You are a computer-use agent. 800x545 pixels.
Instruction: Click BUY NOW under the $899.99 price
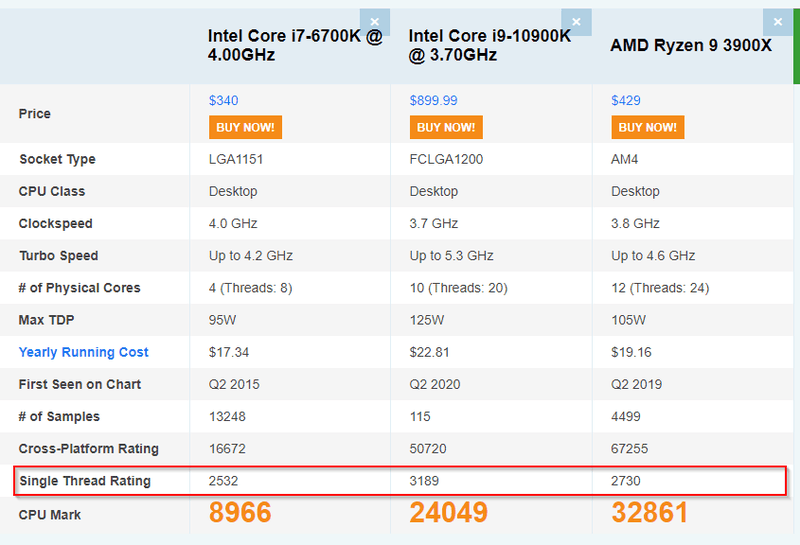tap(446, 127)
